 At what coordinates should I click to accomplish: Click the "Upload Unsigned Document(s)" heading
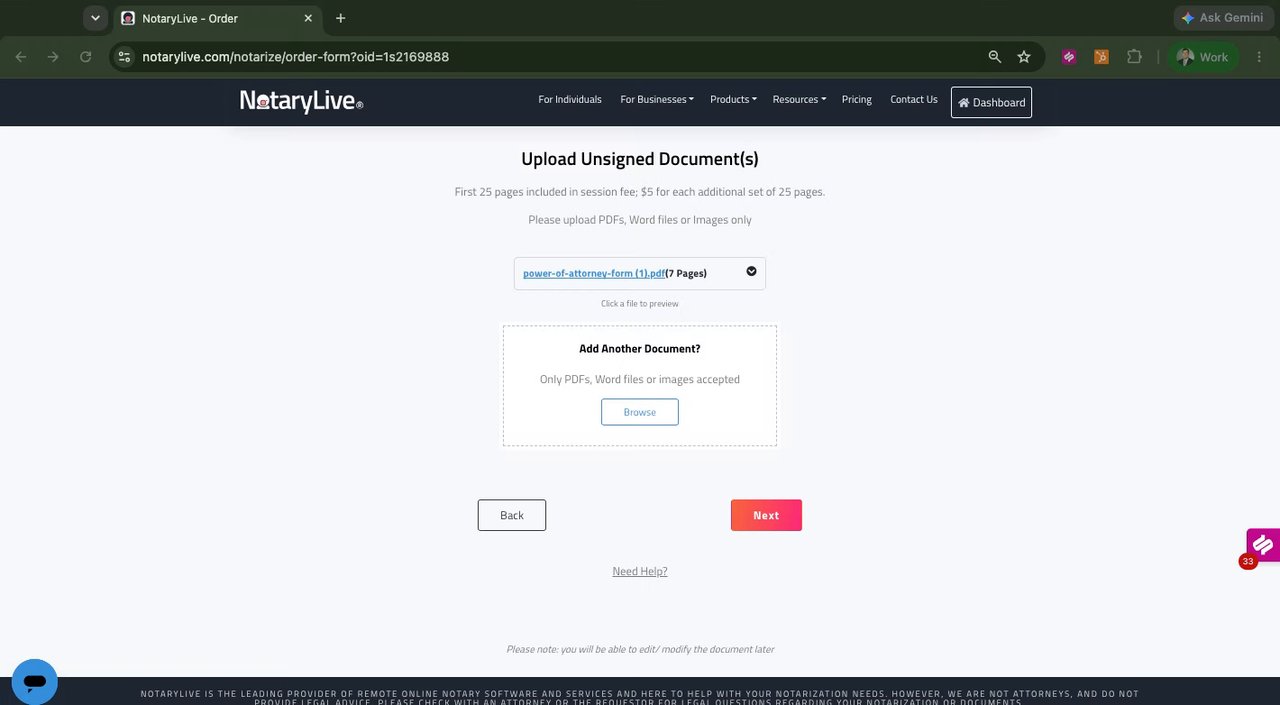point(640,159)
